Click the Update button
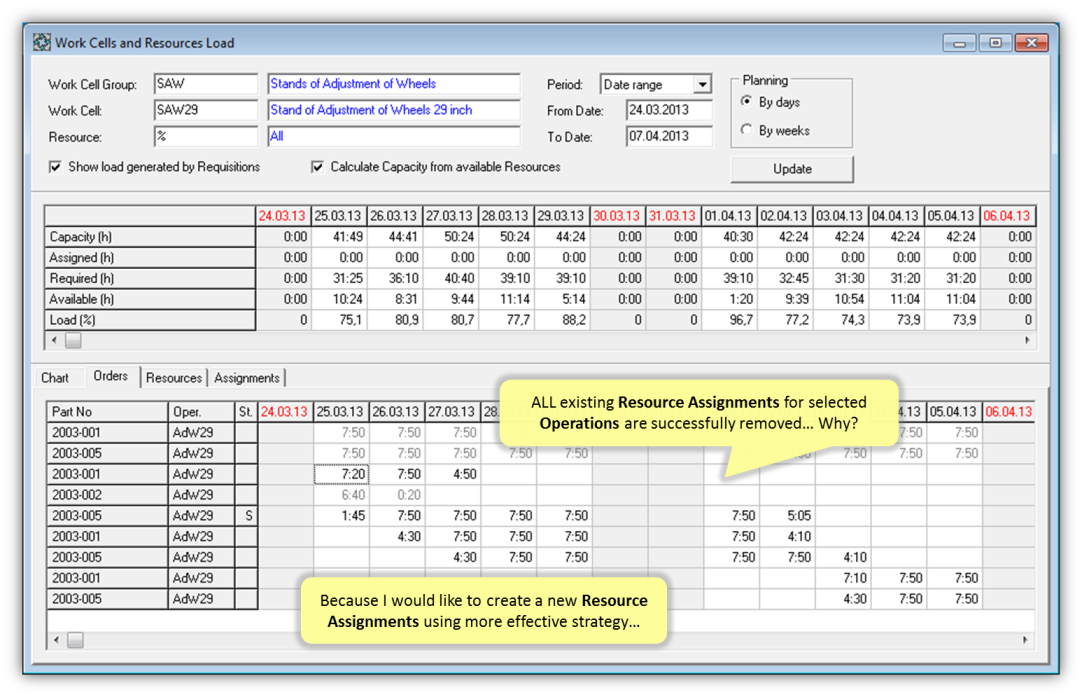Screen dimensions: 1082x697 [792, 169]
